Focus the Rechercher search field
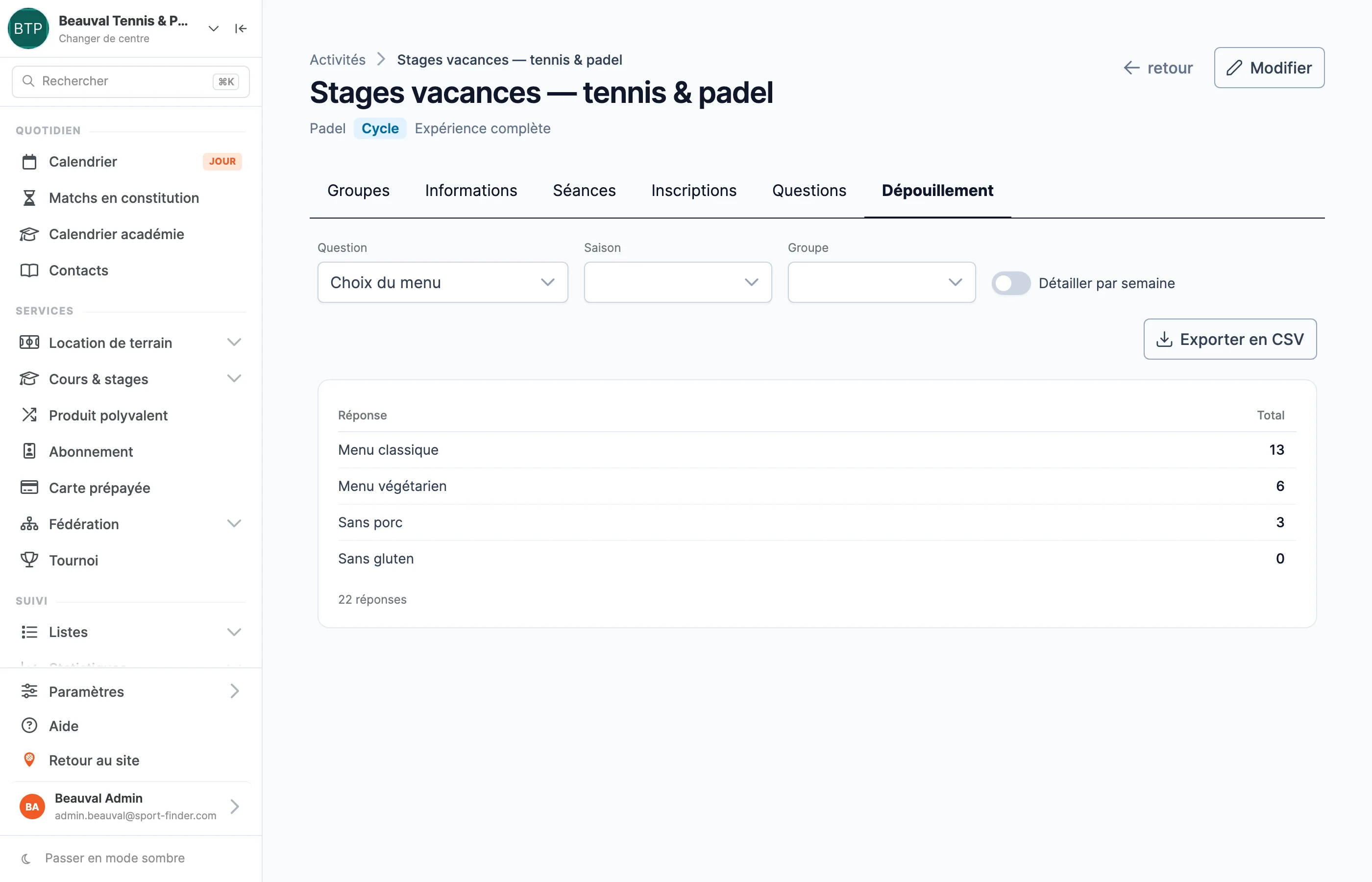 click(x=130, y=81)
